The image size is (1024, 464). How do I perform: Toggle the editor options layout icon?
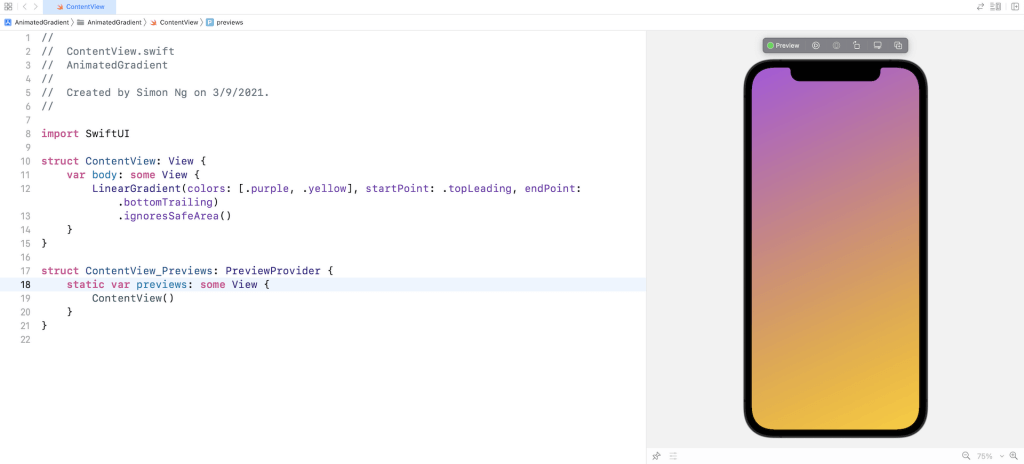tap(997, 7)
